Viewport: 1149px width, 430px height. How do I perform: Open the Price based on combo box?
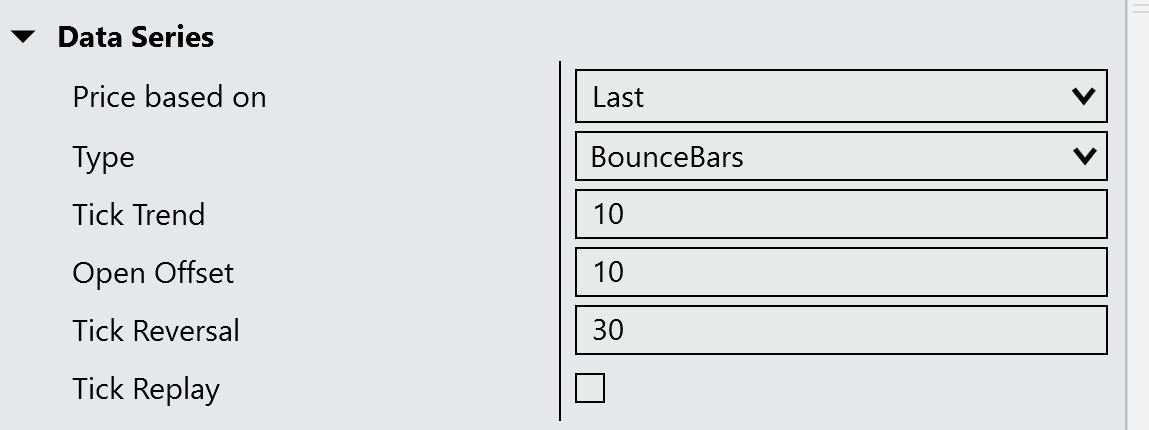pos(840,97)
